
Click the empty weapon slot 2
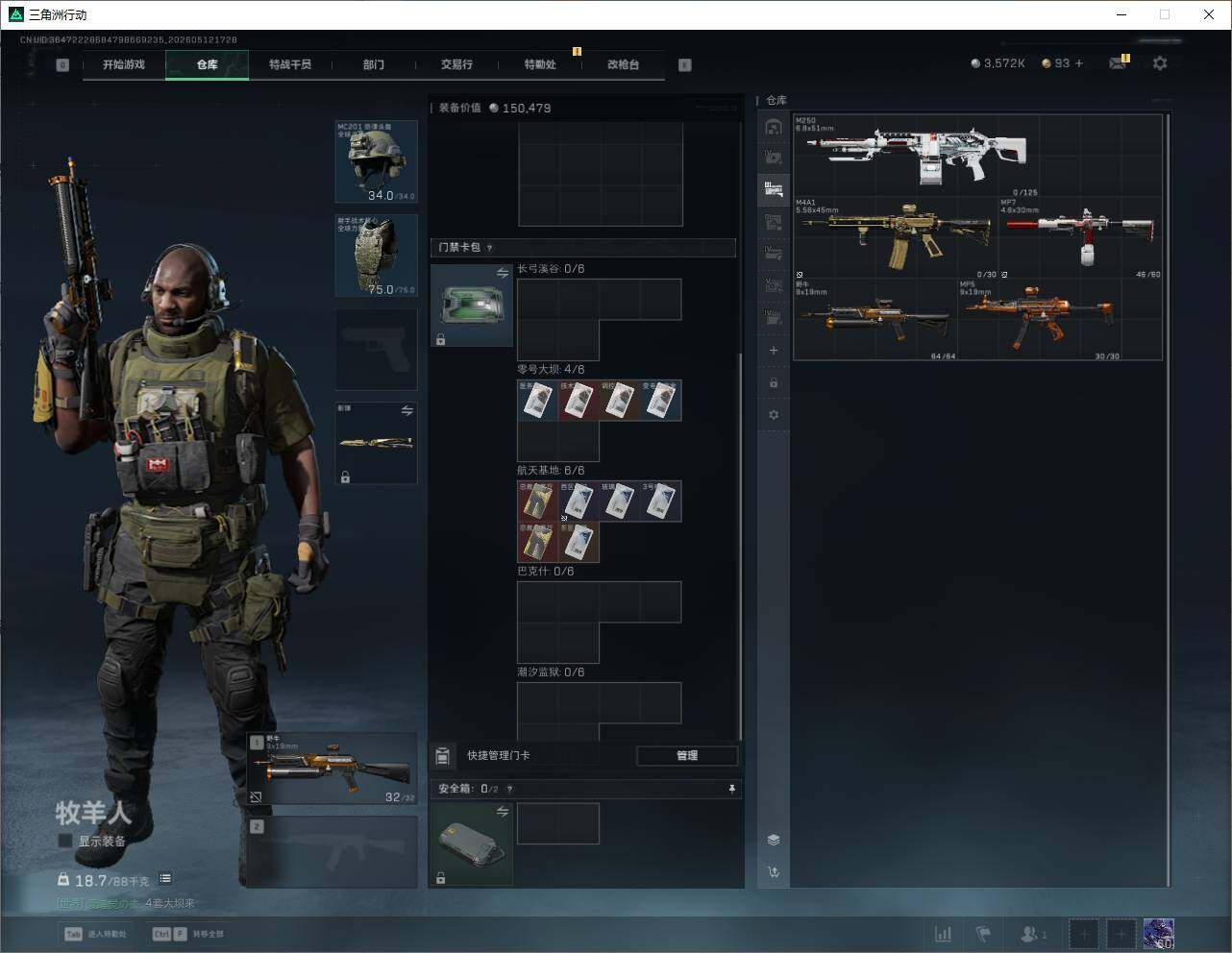pyautogui.click(x=333, y=851)
